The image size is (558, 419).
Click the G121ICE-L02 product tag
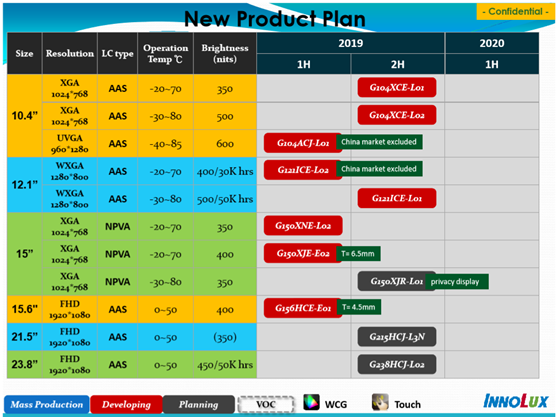tap(303, 170)
